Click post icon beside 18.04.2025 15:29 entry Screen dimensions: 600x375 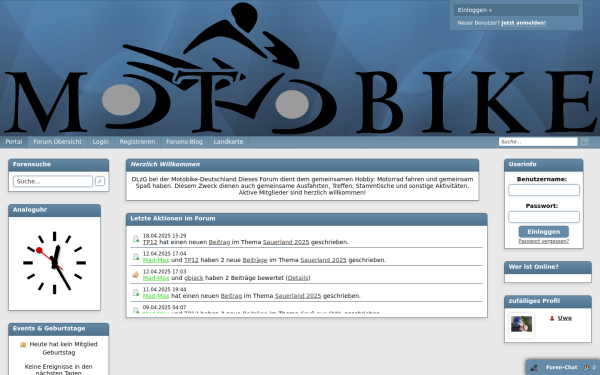coord(135,239)
